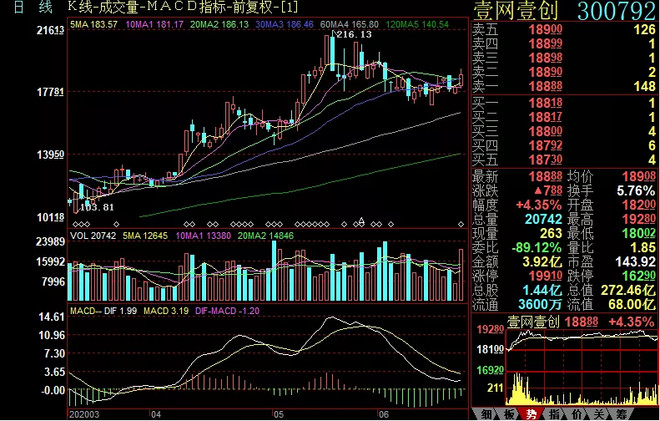Click the 量比 value 1.85
The image size is (660, 421).
click(x=642, y=248)
